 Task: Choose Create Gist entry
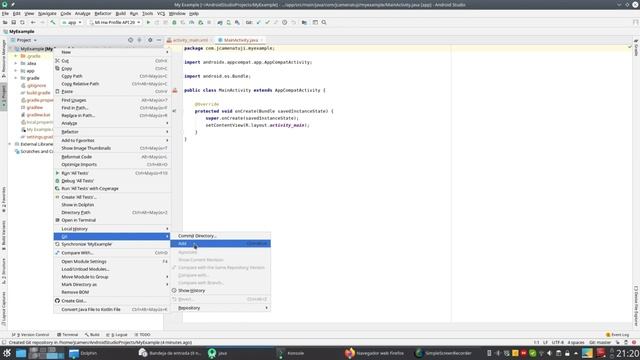(112, 301)
